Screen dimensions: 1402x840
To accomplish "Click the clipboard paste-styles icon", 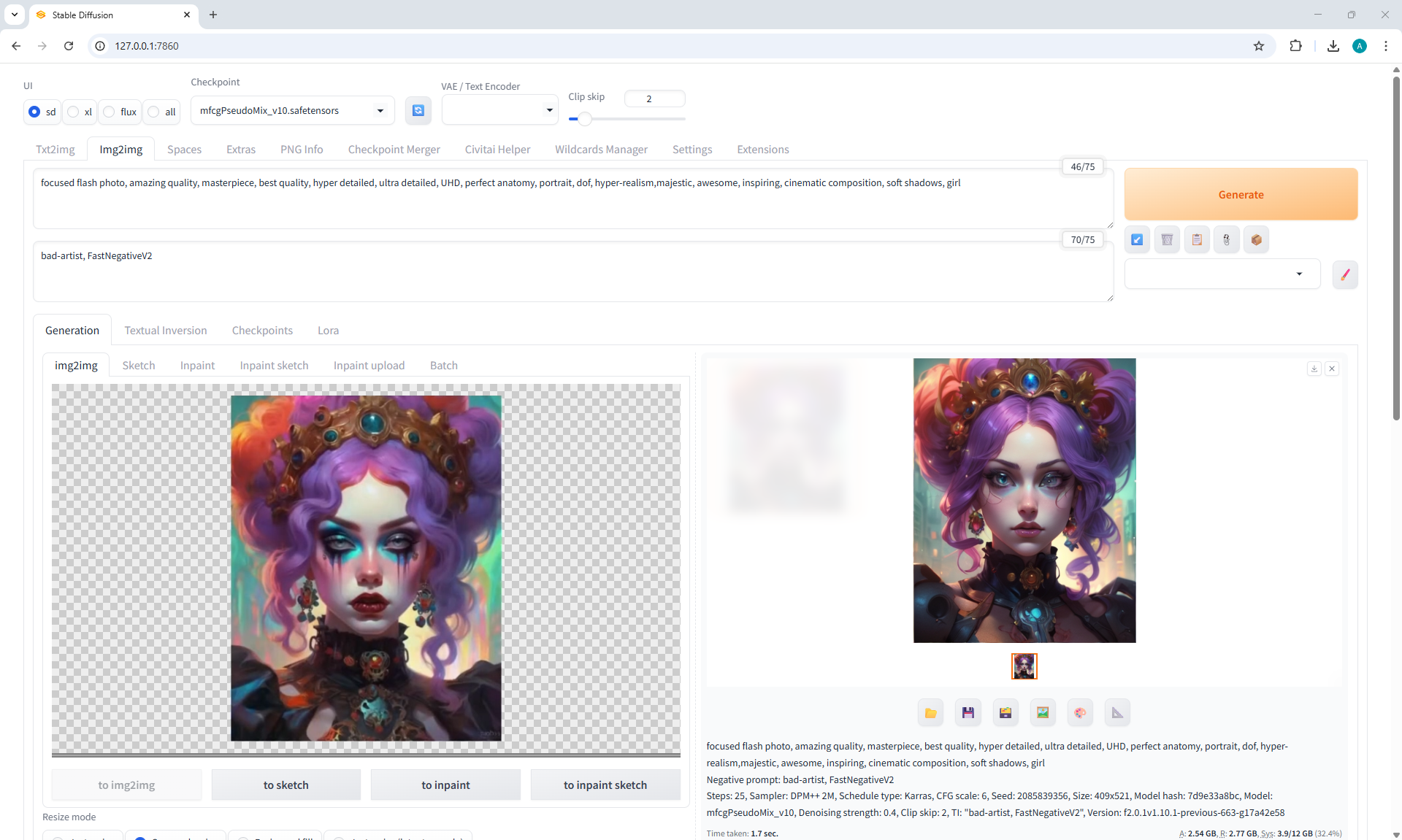I will click(x=1197, y=239).
